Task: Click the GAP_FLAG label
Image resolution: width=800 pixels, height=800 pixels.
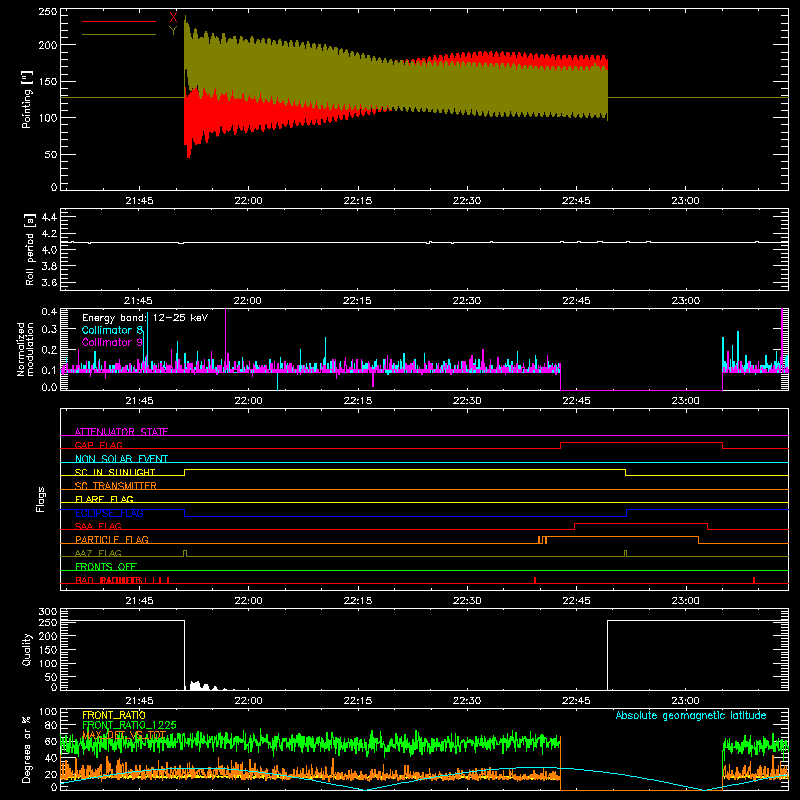Action: pos(98,445)
